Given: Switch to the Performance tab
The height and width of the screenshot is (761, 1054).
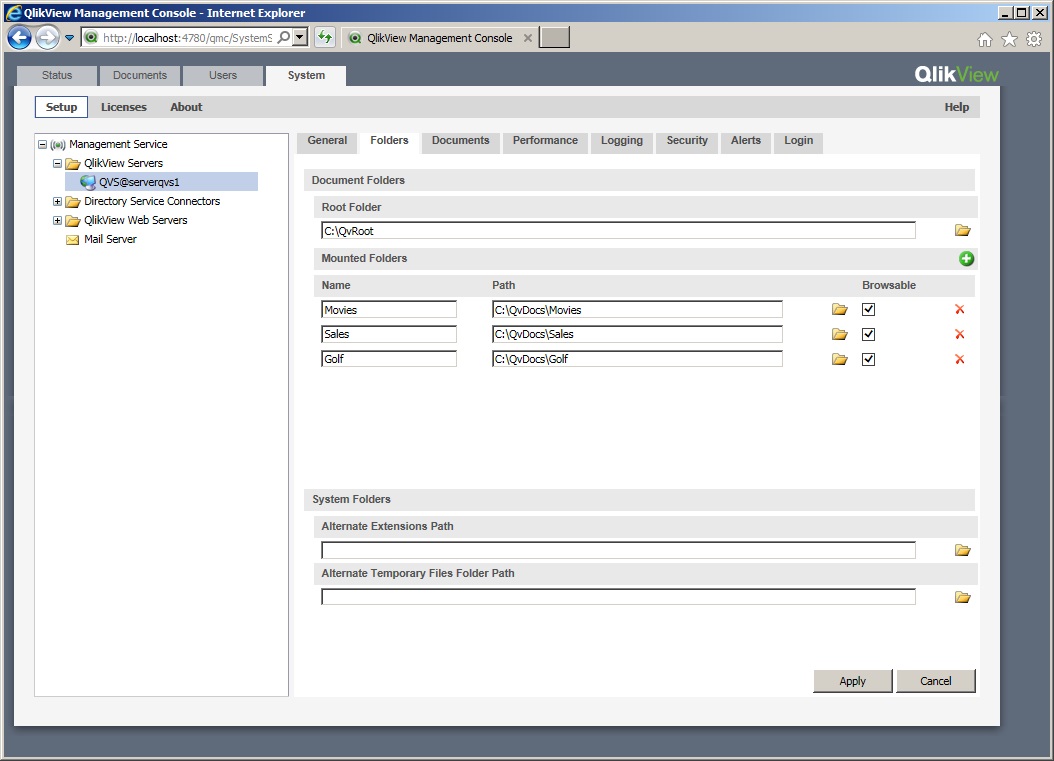Looking at the screenshot, I should pos(545,141).
